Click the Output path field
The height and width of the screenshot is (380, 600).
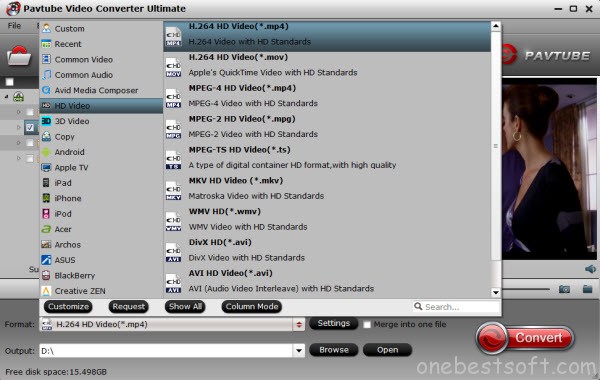coord(166,351)
